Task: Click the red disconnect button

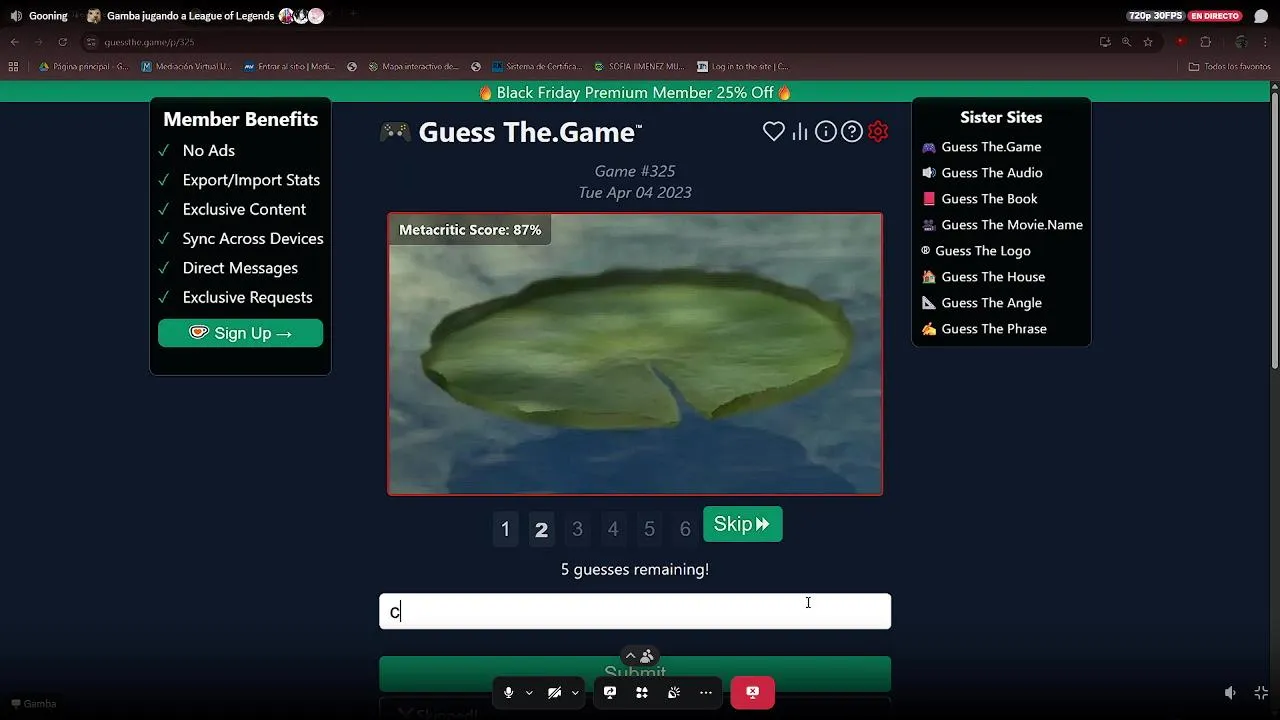Action: [752, 692]
